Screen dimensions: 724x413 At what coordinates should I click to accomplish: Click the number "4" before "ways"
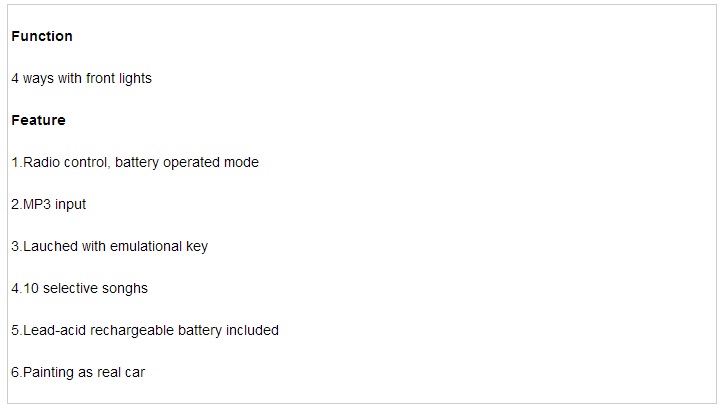pyautogui.click(x=15, y=78)
